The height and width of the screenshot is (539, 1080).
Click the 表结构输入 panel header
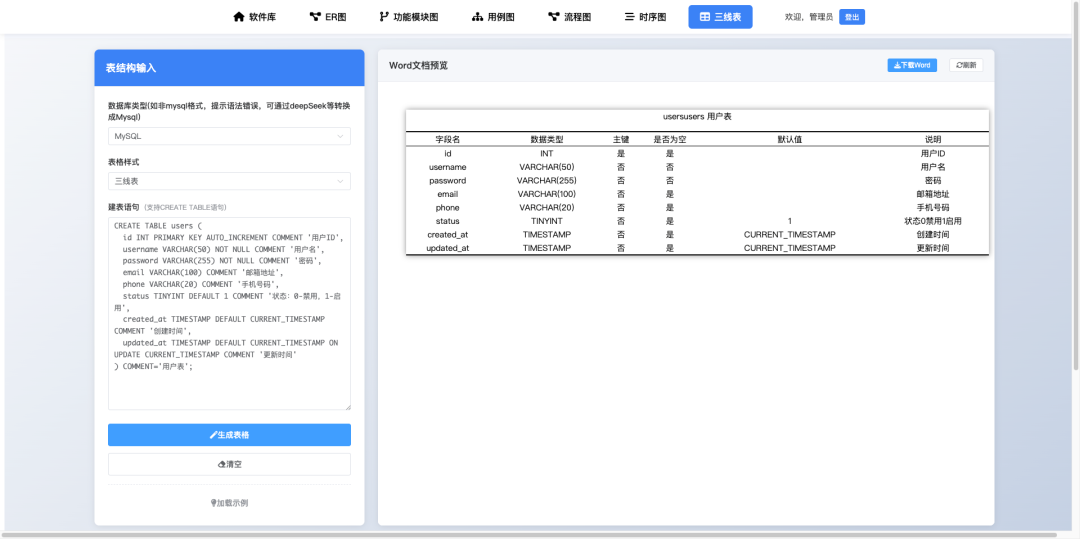pyautogui.click(x=229, y=68)
